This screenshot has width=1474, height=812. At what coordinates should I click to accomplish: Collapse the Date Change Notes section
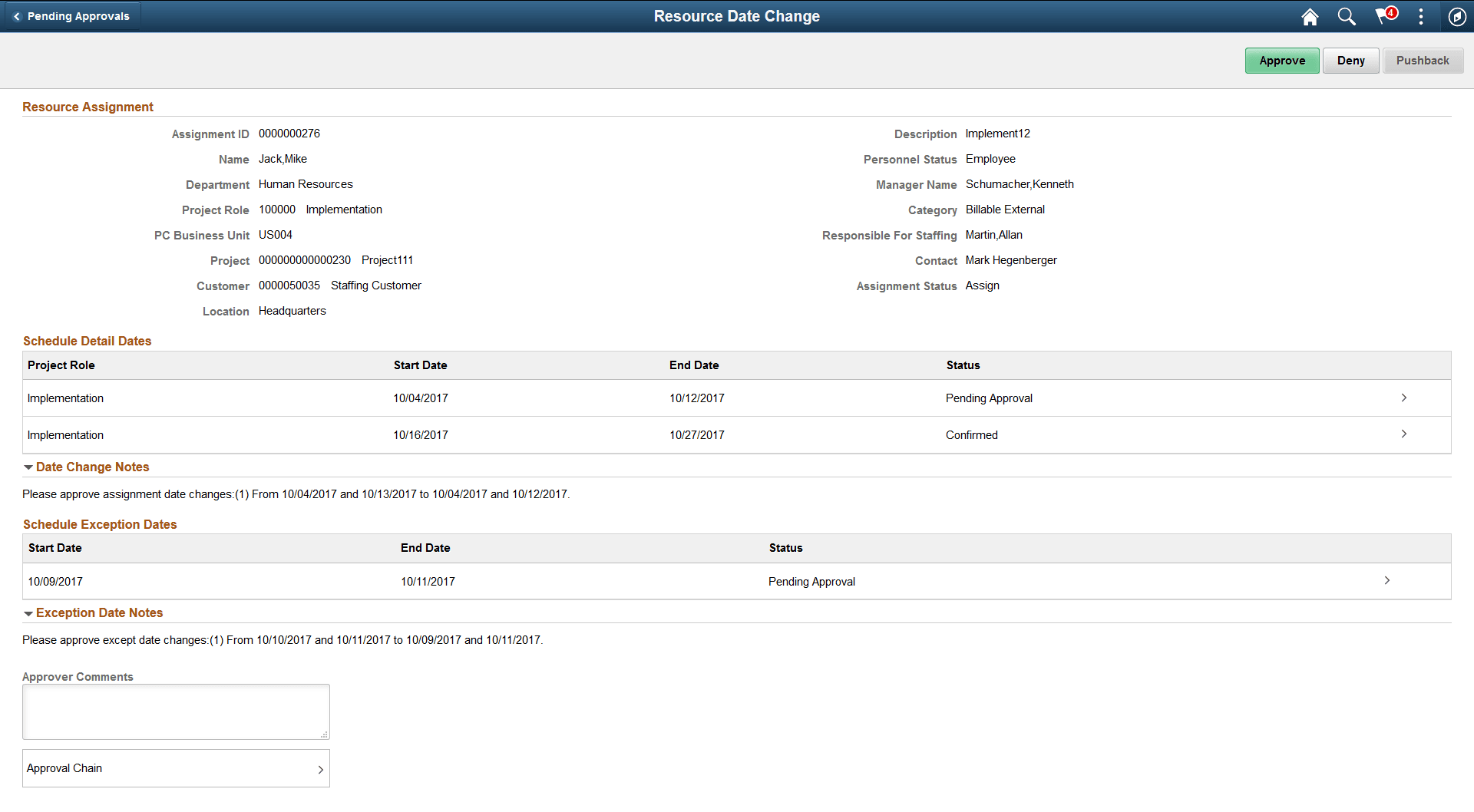(28, 467)
